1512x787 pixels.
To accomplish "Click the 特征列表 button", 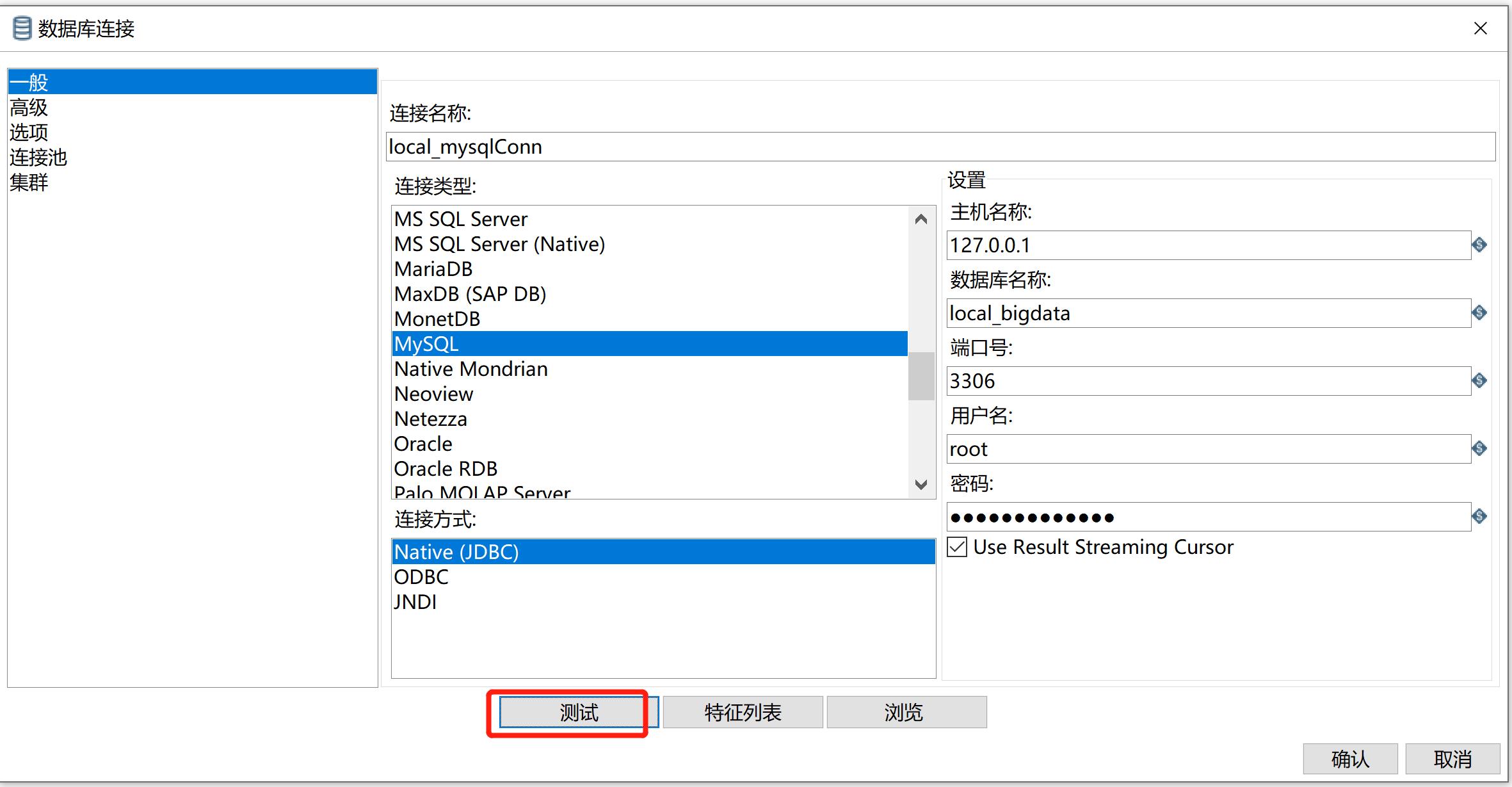I will tap(743, 712).
